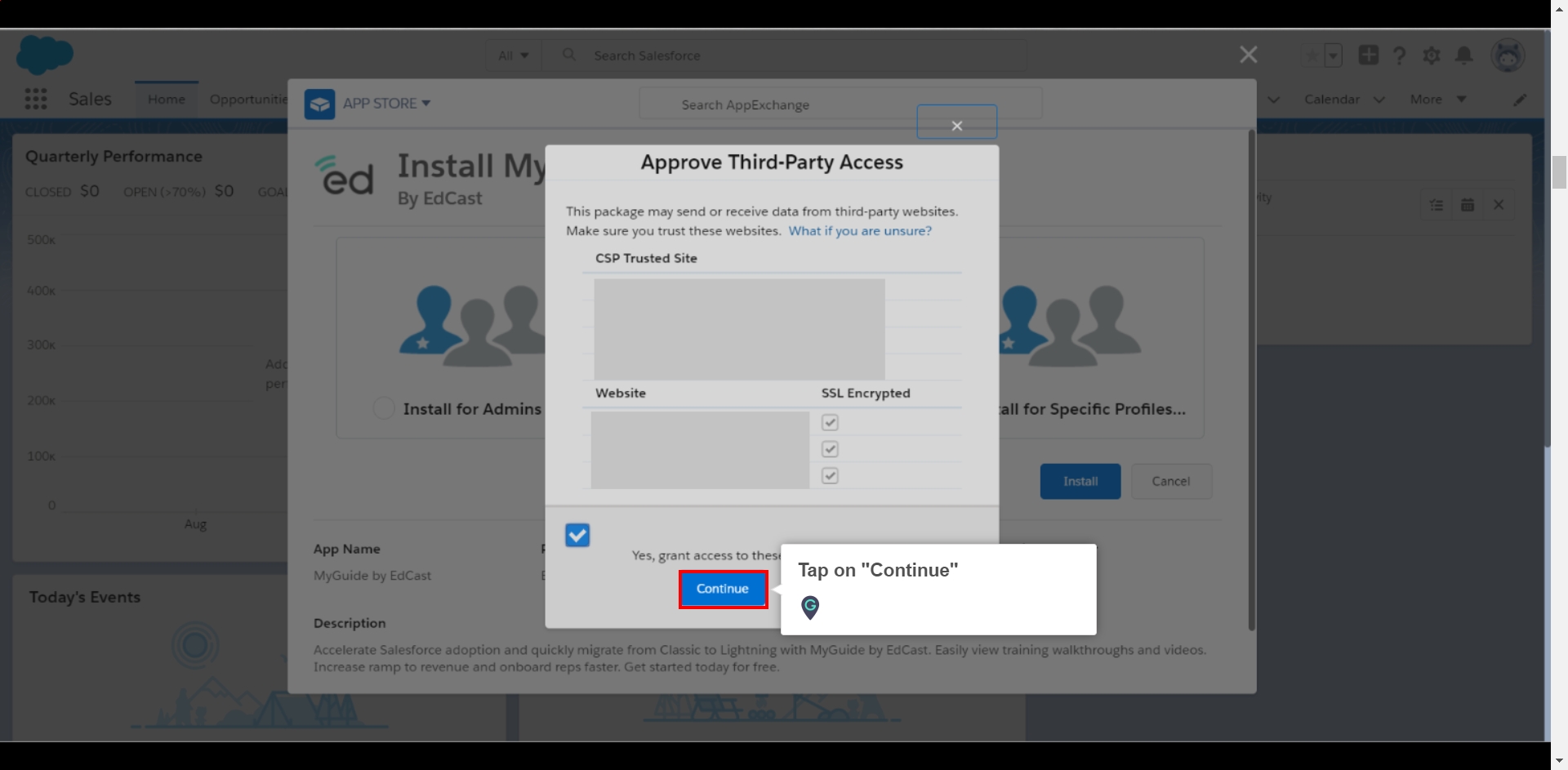Select the 'Install for Specific Profiles...' label
1568x770 pixels.
click(x=1093, y=409)
